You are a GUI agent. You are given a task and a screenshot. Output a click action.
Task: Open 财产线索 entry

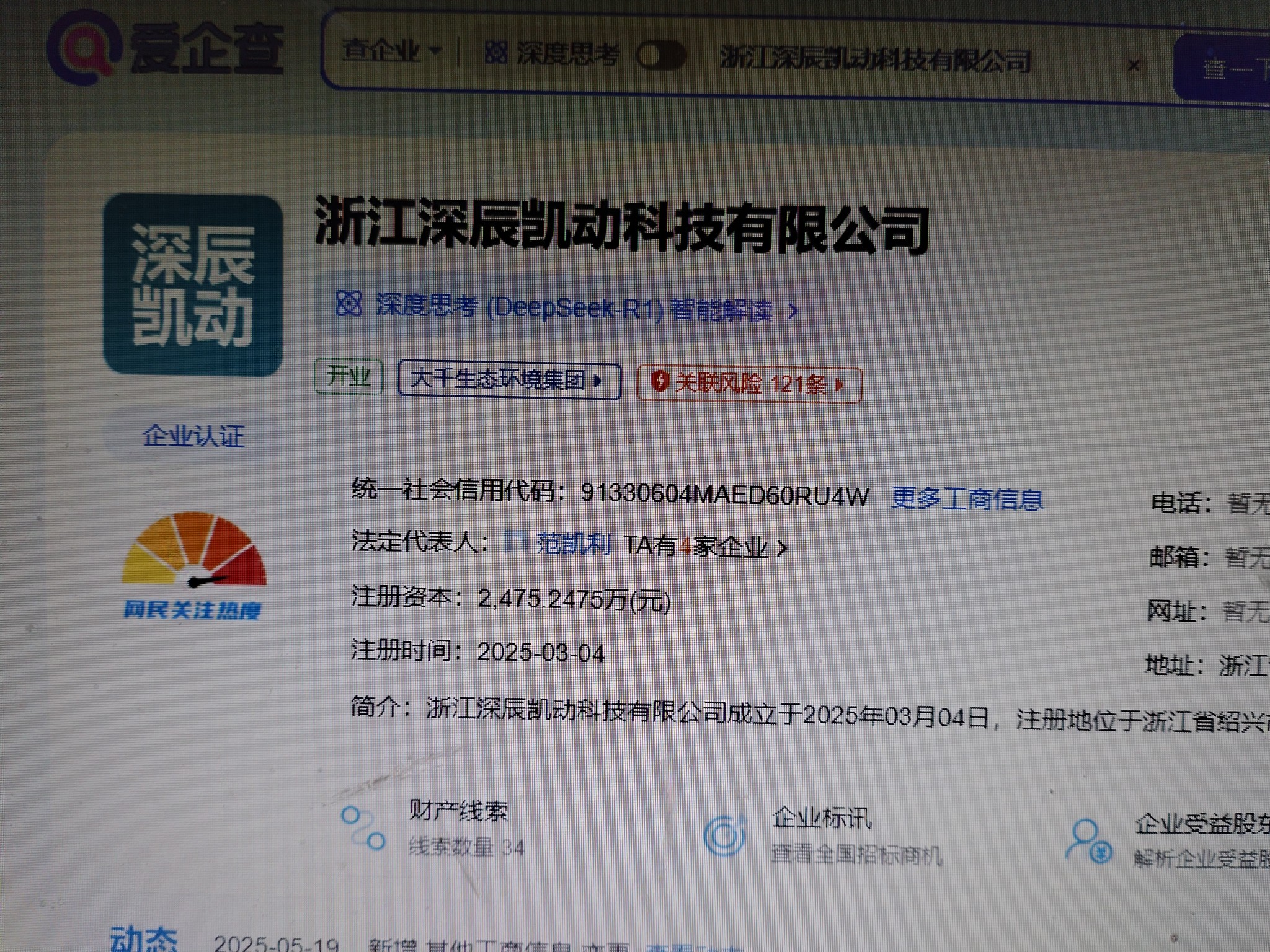(459, 811)
